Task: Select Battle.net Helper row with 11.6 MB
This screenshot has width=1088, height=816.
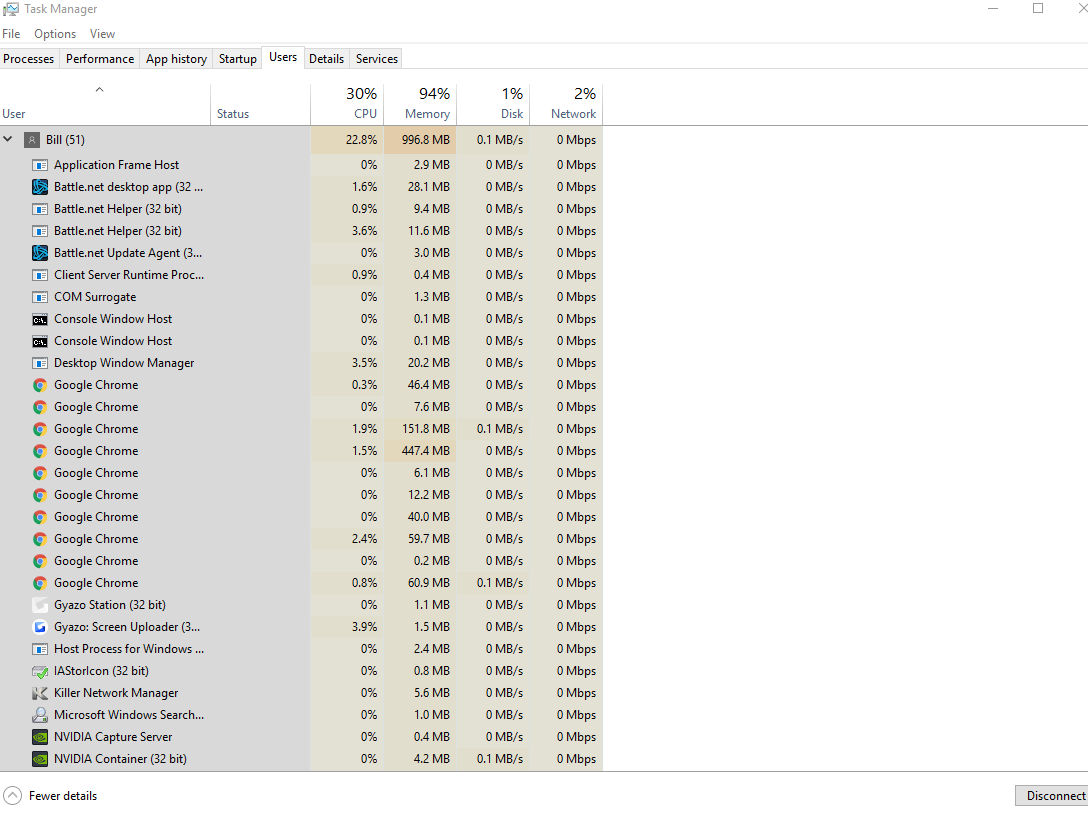Action: [x=301, y=231]
